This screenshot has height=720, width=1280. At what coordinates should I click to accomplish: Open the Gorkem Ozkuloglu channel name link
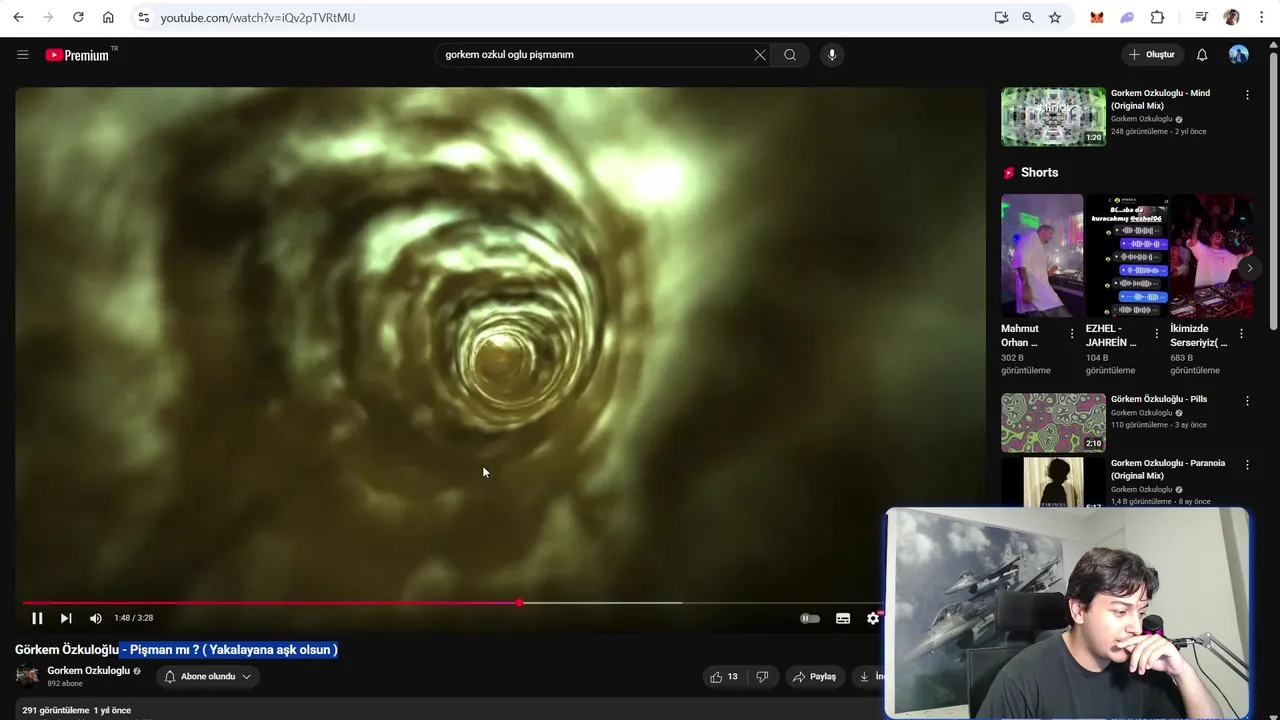pos(88,671)
